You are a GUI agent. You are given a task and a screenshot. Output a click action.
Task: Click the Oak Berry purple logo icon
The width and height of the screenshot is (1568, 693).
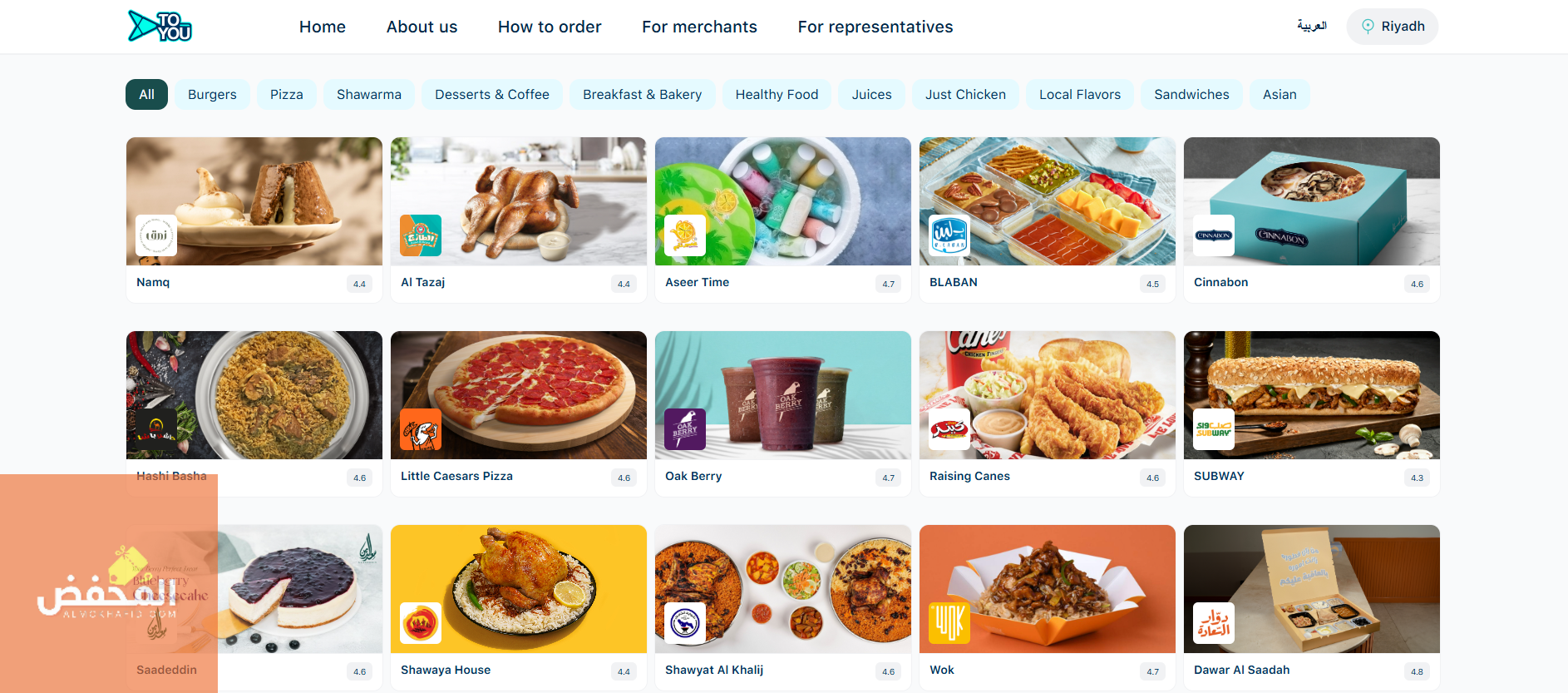(x=685, y=429)
